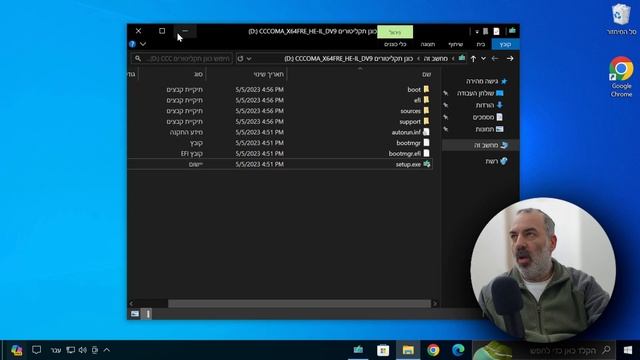The image size is (640, 360).
Task: Go forward with the right arrow
Action: tap(510, 59)
